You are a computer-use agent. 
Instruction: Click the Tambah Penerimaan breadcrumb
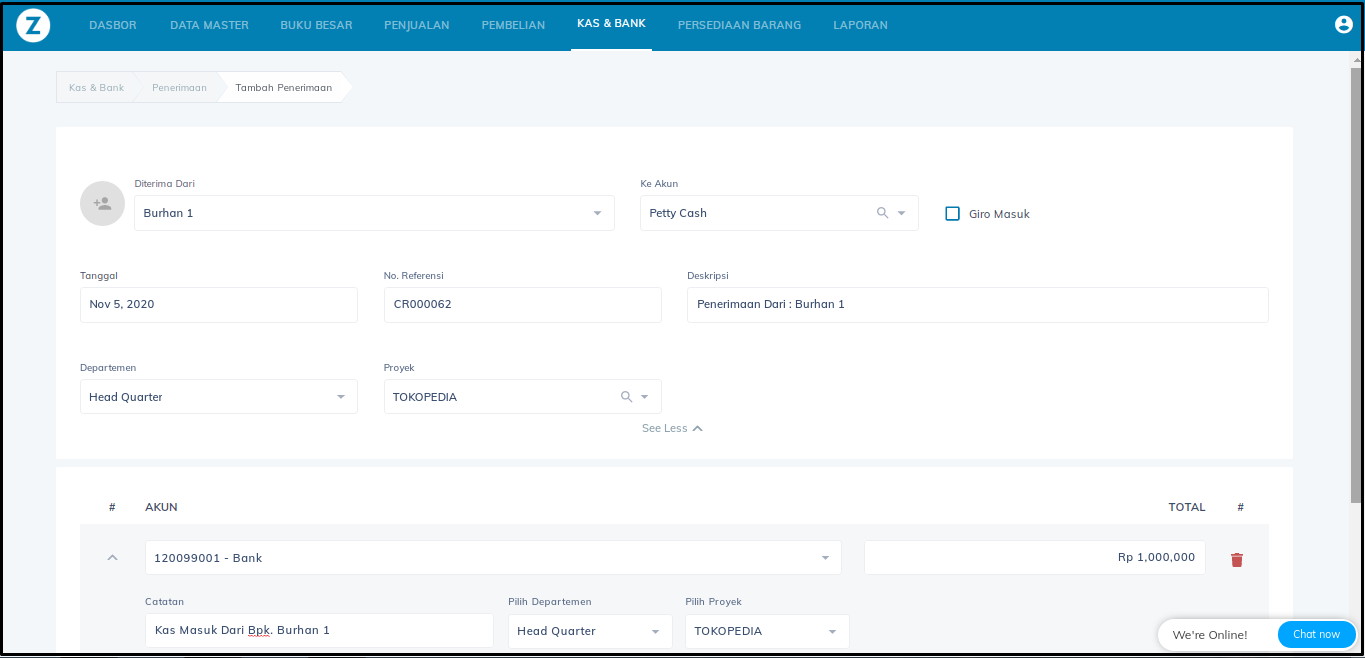[284, 87]
